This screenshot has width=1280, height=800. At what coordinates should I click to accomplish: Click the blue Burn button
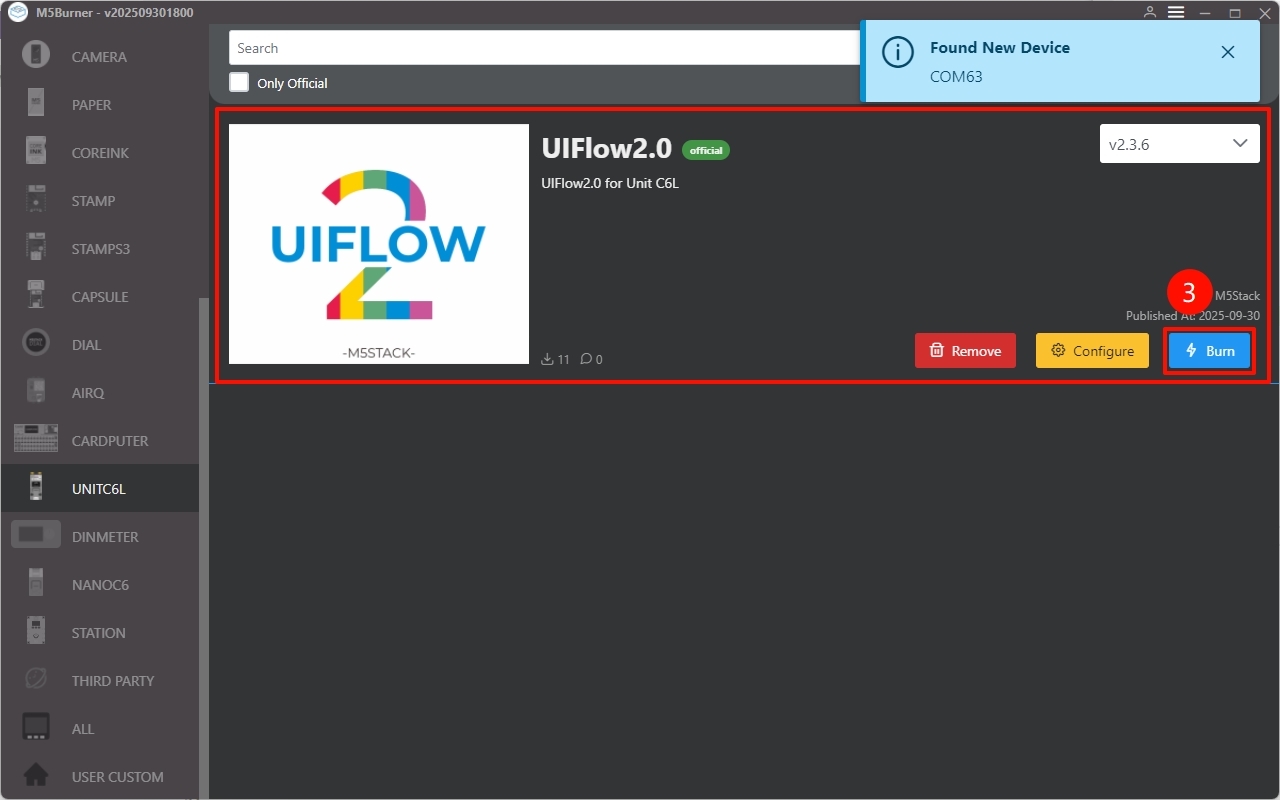[x=1209, y=351]
